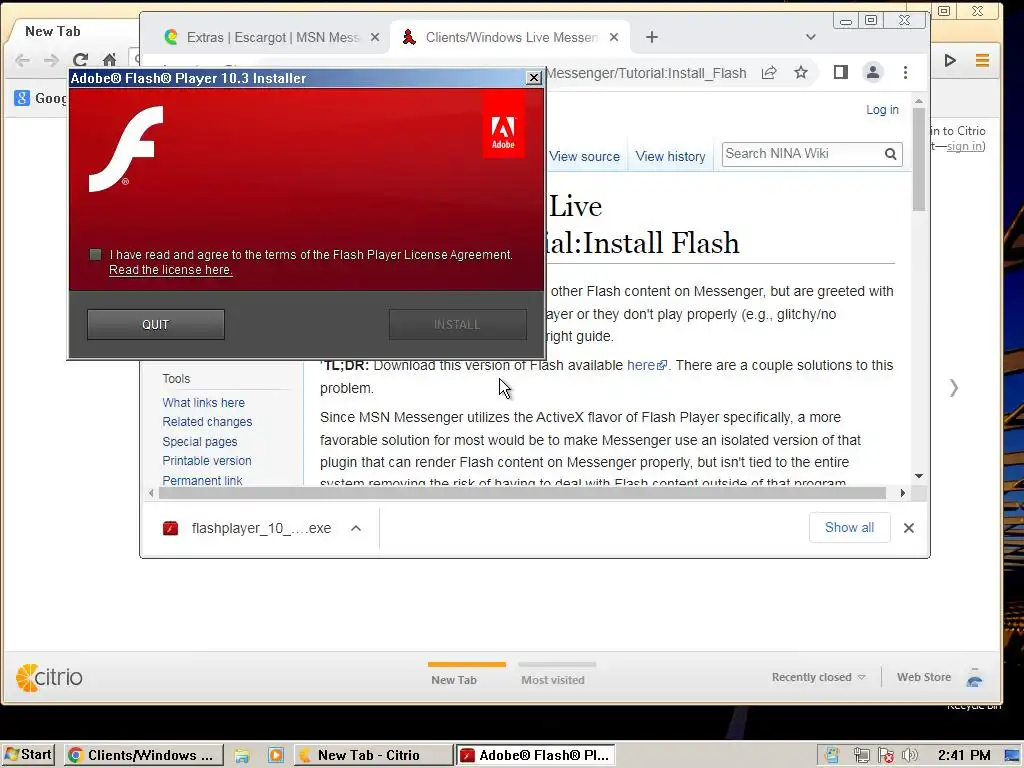Screen dimensions: 1024x768
Task: Click the citrio logo
Action: pos(49,678)
